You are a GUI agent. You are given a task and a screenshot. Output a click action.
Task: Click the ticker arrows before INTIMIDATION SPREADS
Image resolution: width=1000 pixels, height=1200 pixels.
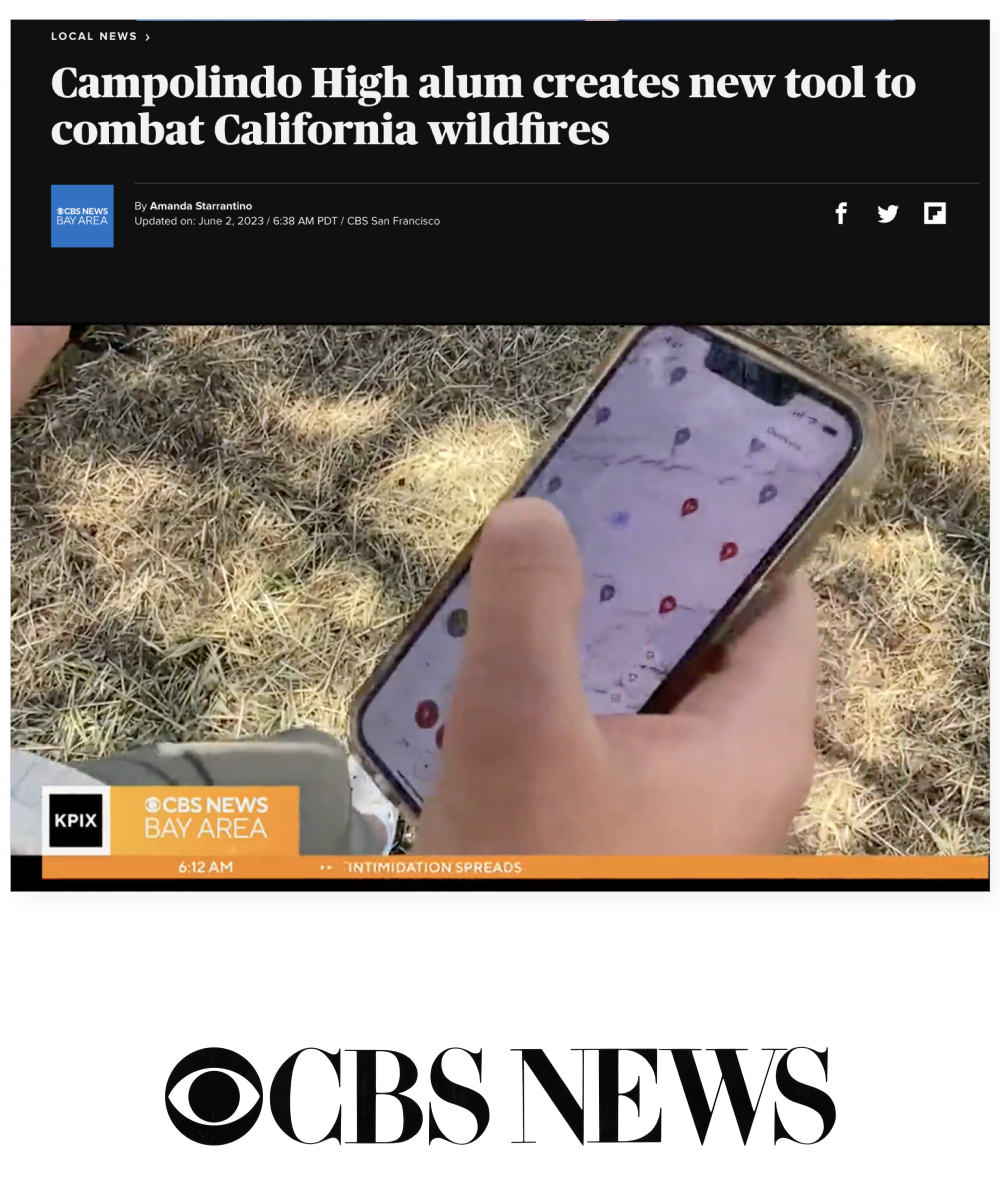point(326,867)
